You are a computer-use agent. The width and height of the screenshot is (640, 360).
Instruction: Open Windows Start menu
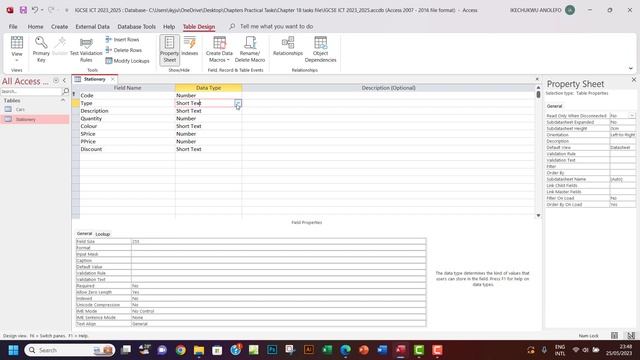(13, 350)
